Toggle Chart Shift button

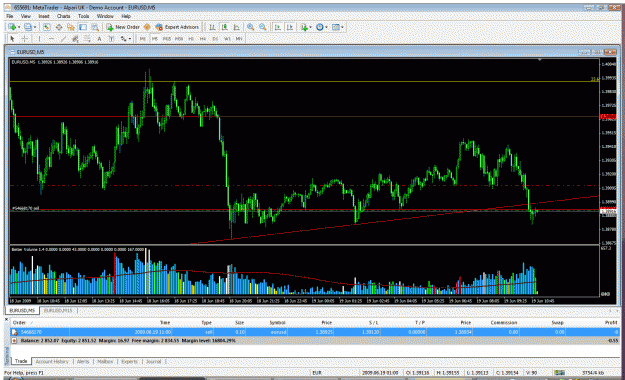(x=290, y=27)
